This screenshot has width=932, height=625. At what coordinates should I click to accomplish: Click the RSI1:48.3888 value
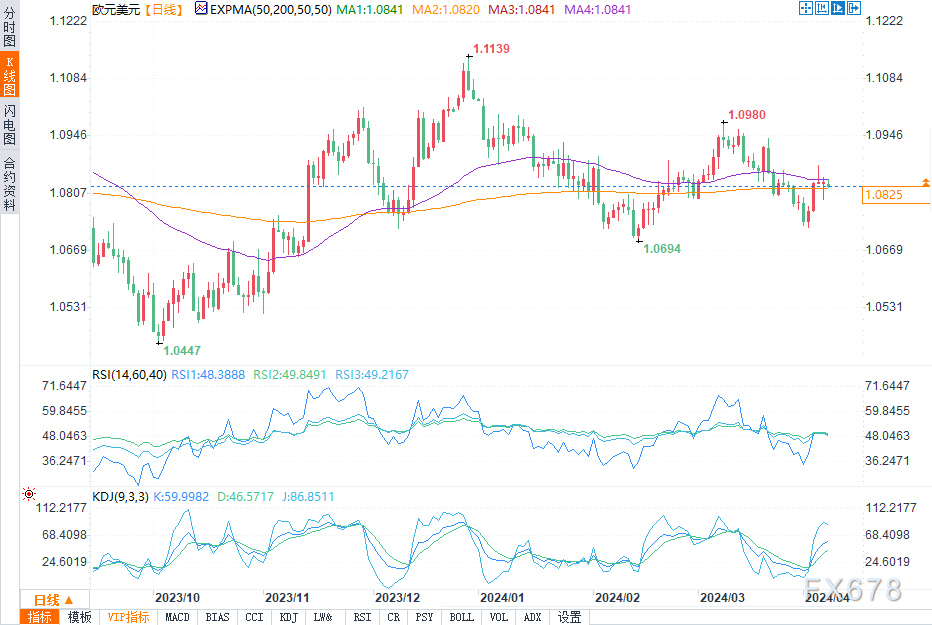[208, 374]
